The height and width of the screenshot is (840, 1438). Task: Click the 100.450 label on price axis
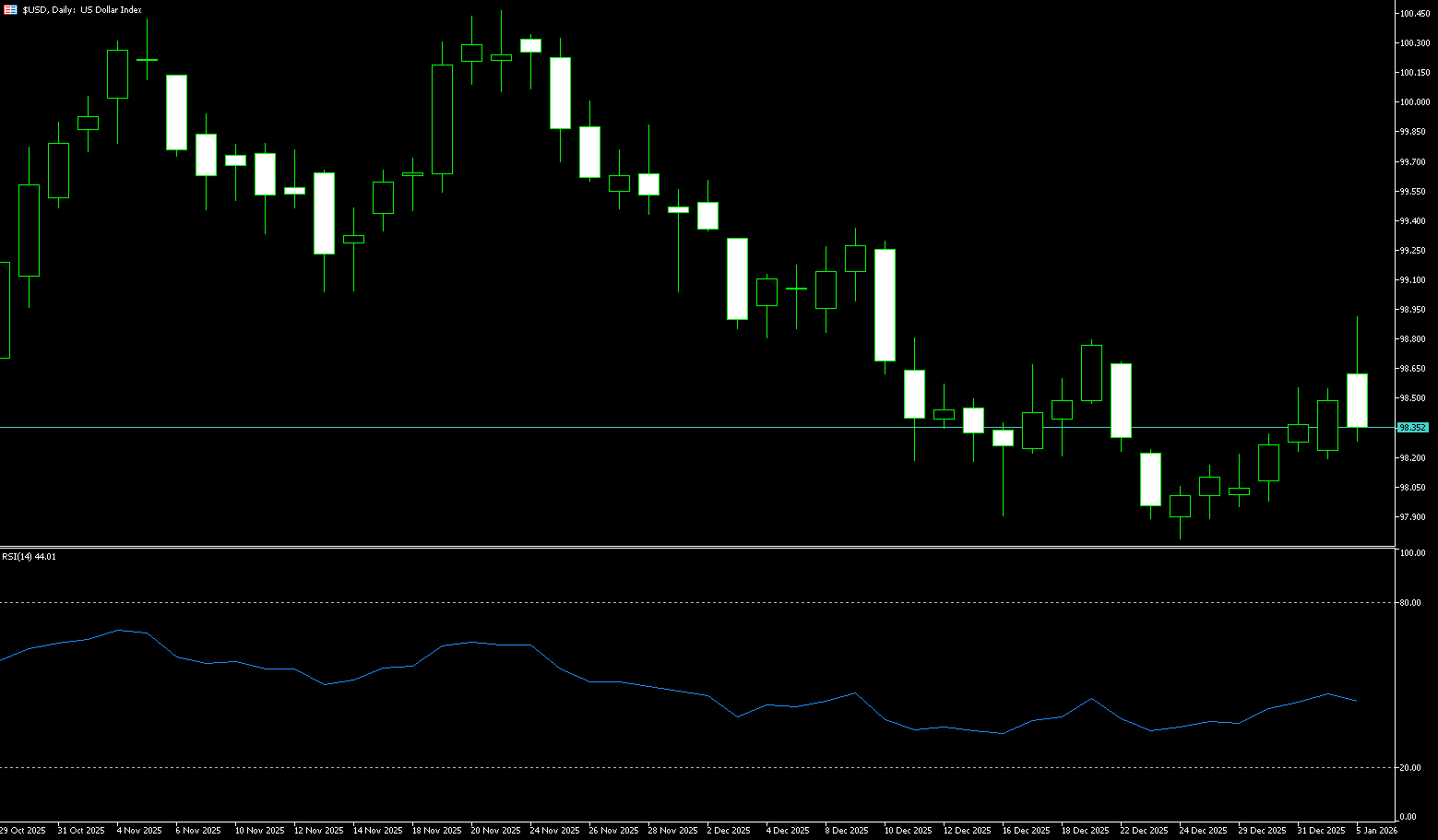(1414, 14)
